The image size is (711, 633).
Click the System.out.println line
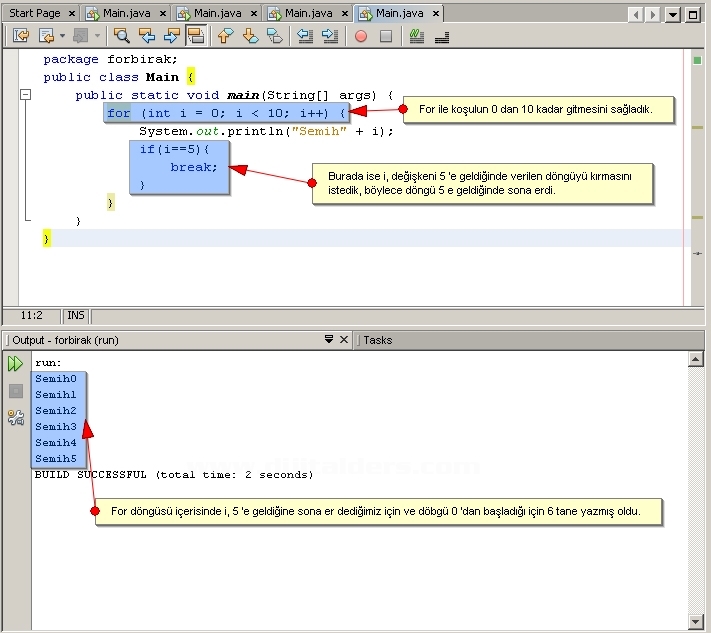click(x=266, y=131)
